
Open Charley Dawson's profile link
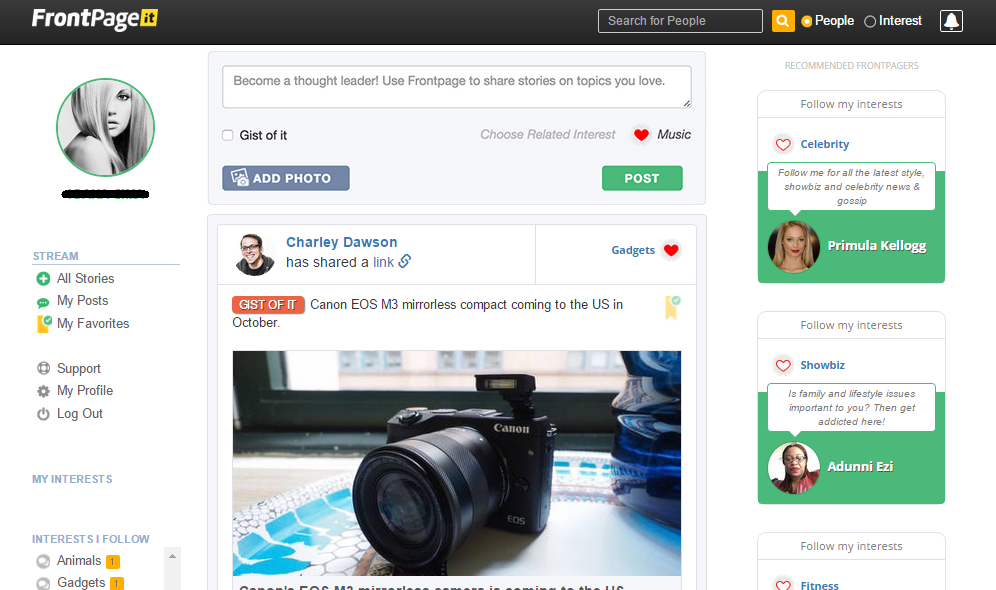click(342, 242)
